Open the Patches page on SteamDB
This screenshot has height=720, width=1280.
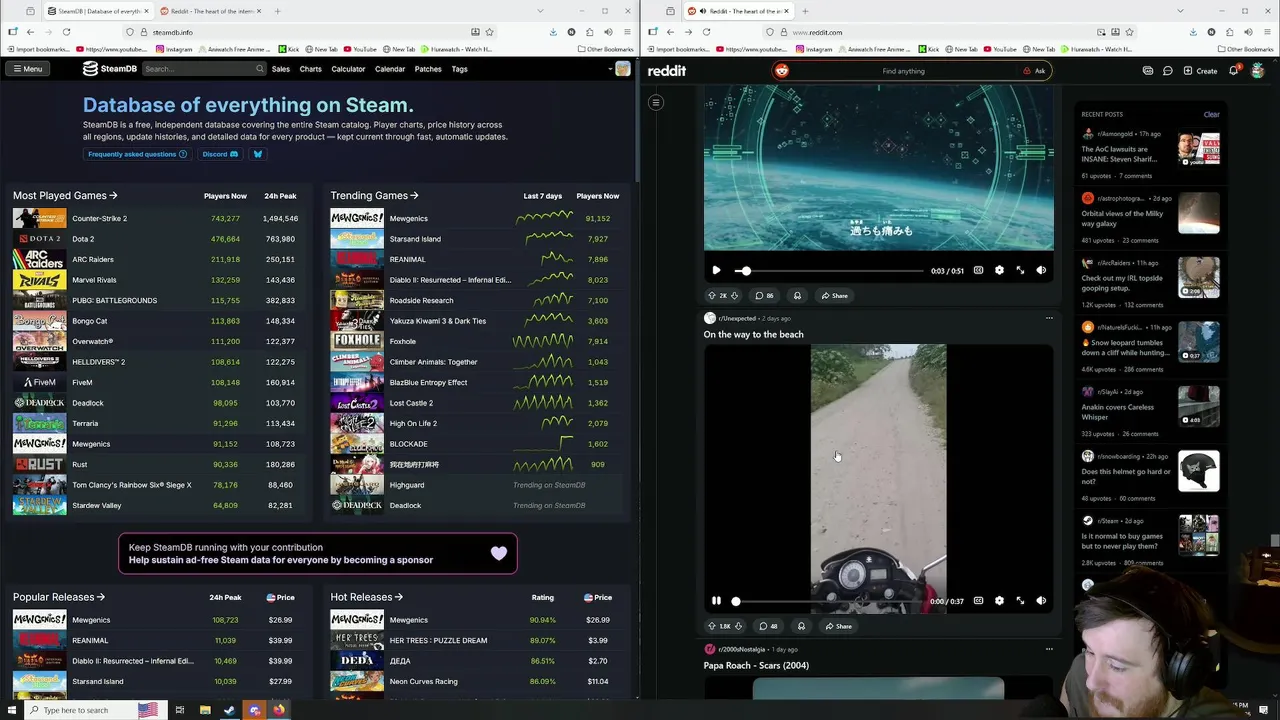428,69
